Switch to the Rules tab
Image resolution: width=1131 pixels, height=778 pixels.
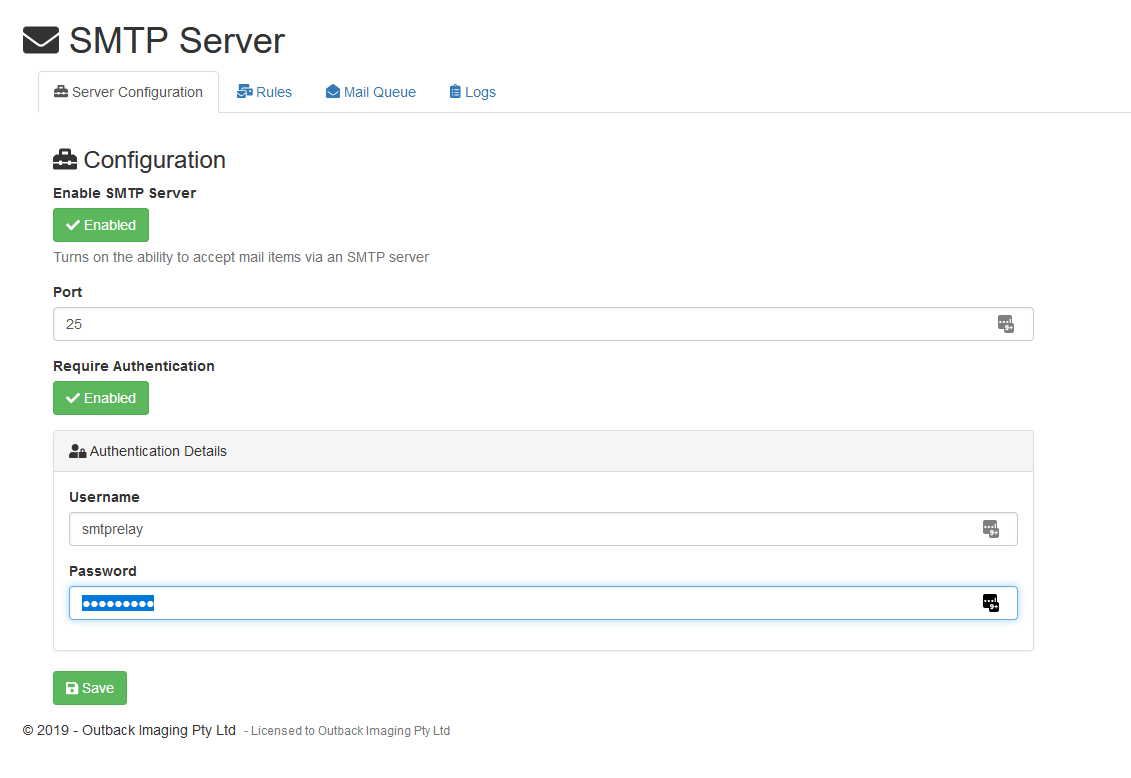(x=264, y=92)
